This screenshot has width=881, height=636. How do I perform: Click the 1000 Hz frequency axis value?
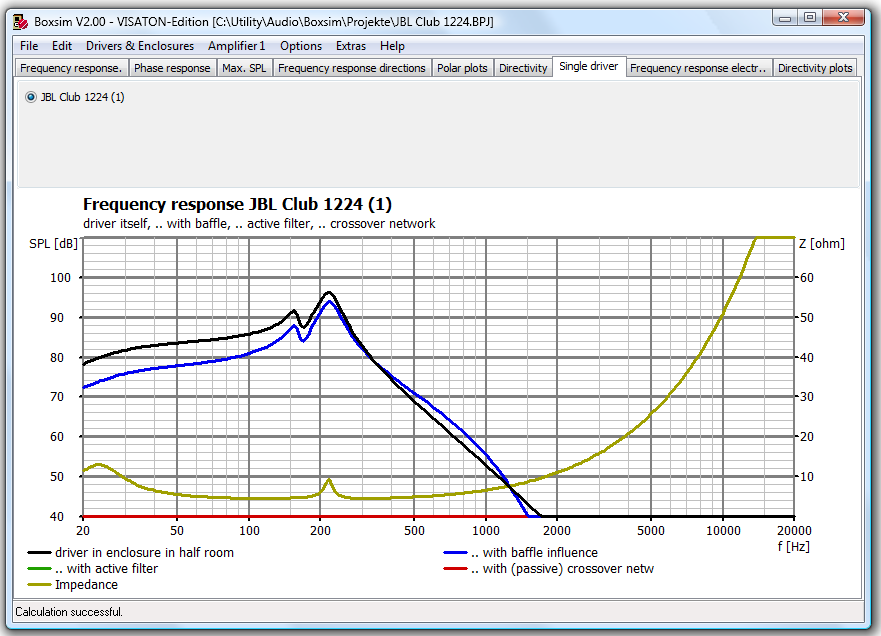(x=485, y=530)
